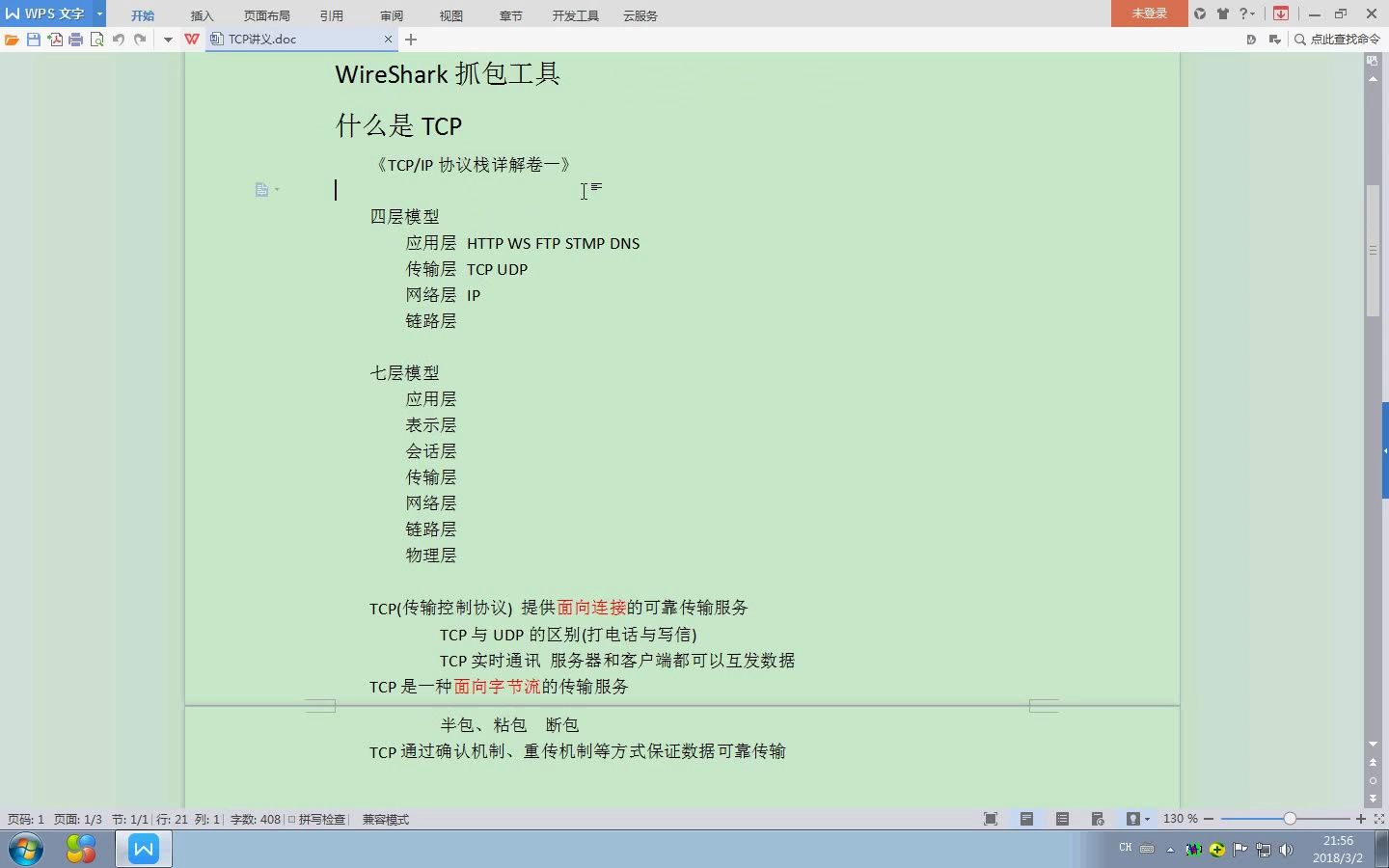Click the colorful app icon in taskbar
The width and height of the screenshot is (1389, 868).
[81, 850]
